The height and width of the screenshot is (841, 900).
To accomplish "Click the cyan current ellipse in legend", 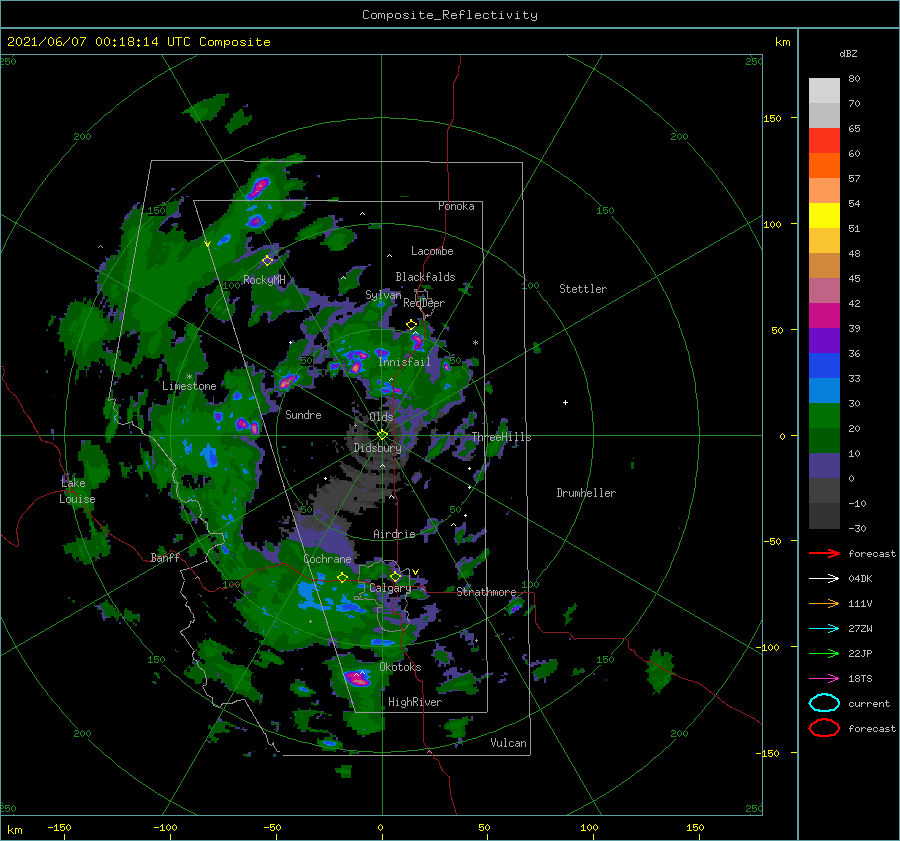I will point(824,703).
